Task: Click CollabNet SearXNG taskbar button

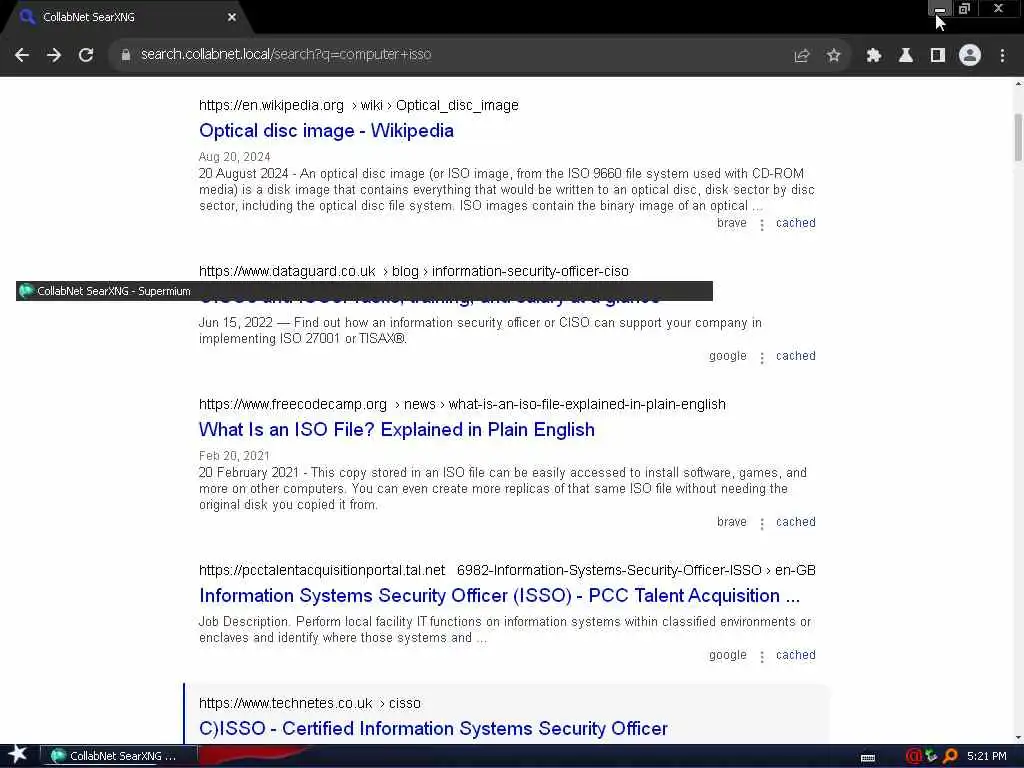Action: pos(119,756)
